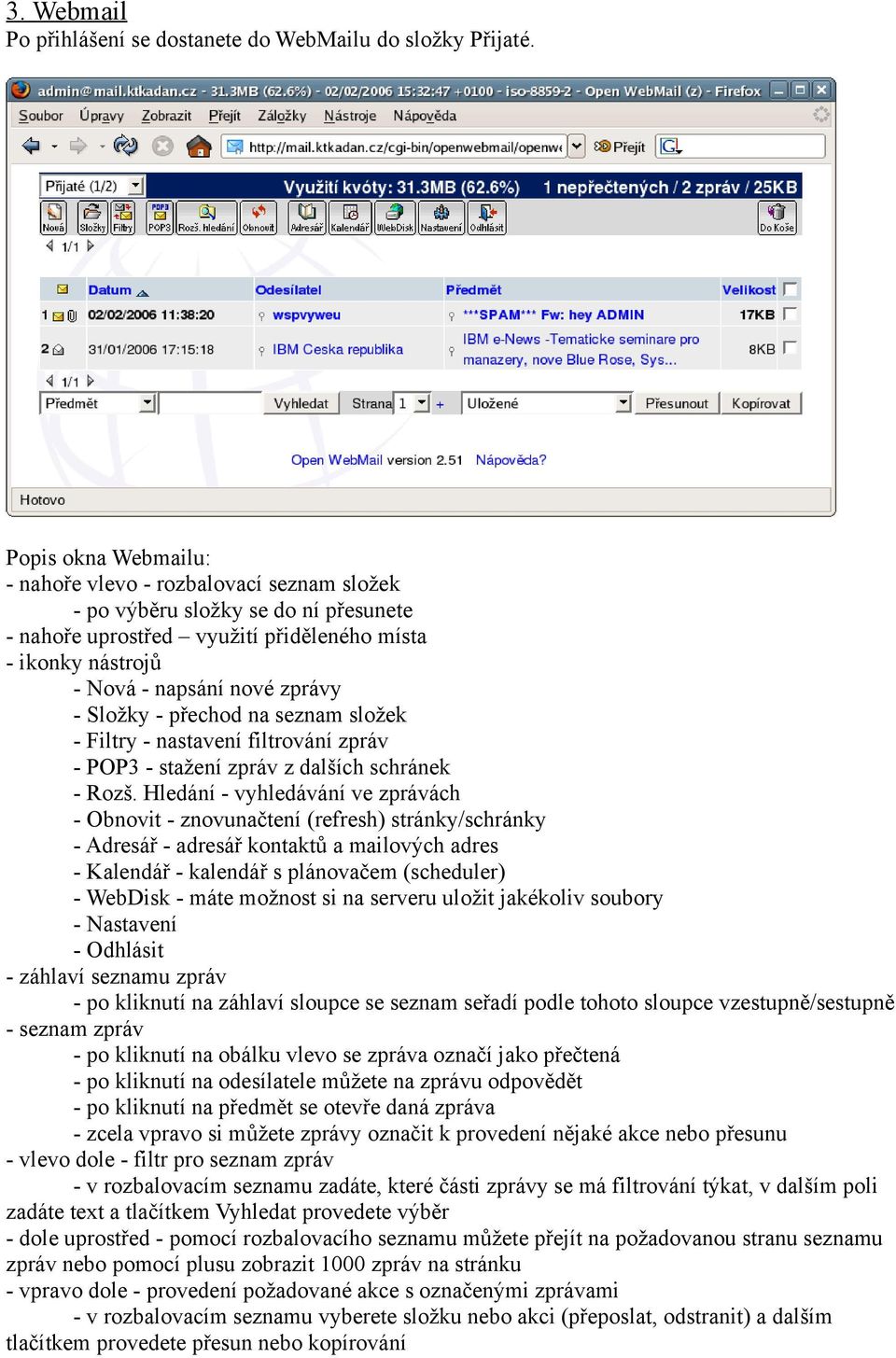Open Rozš. hledání advanced search icon

click(x=206, y=217)
